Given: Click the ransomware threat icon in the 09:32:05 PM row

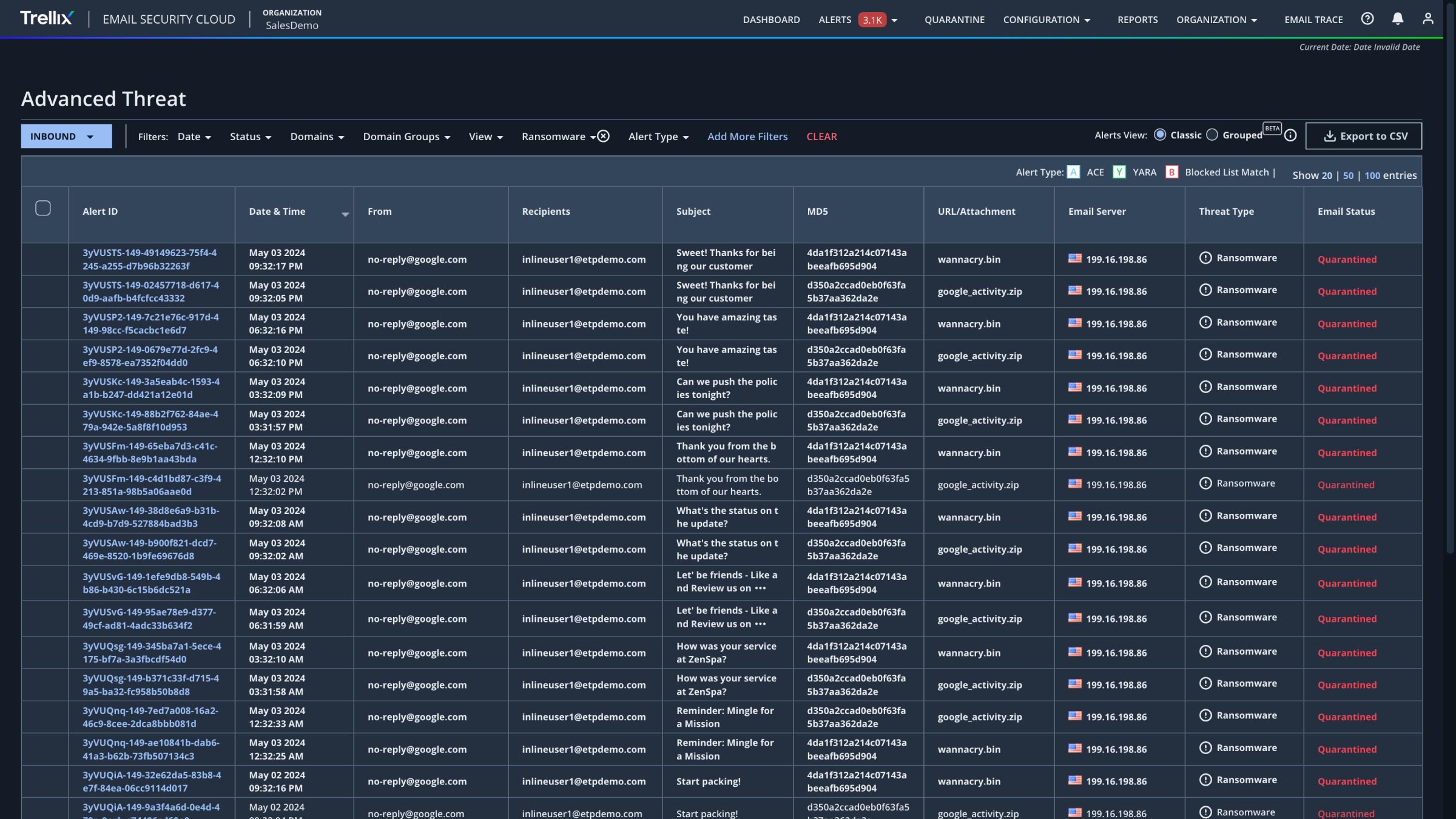Looking at the screenshot, I should [1205, 290].
